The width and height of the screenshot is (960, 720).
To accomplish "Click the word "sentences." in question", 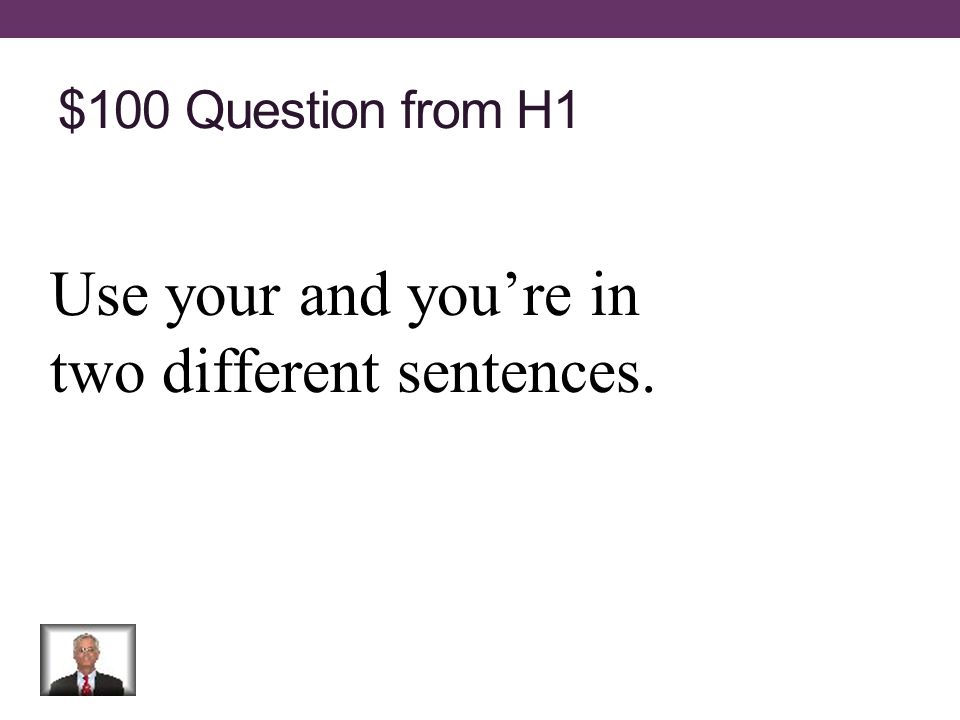I will pos(527,373).
